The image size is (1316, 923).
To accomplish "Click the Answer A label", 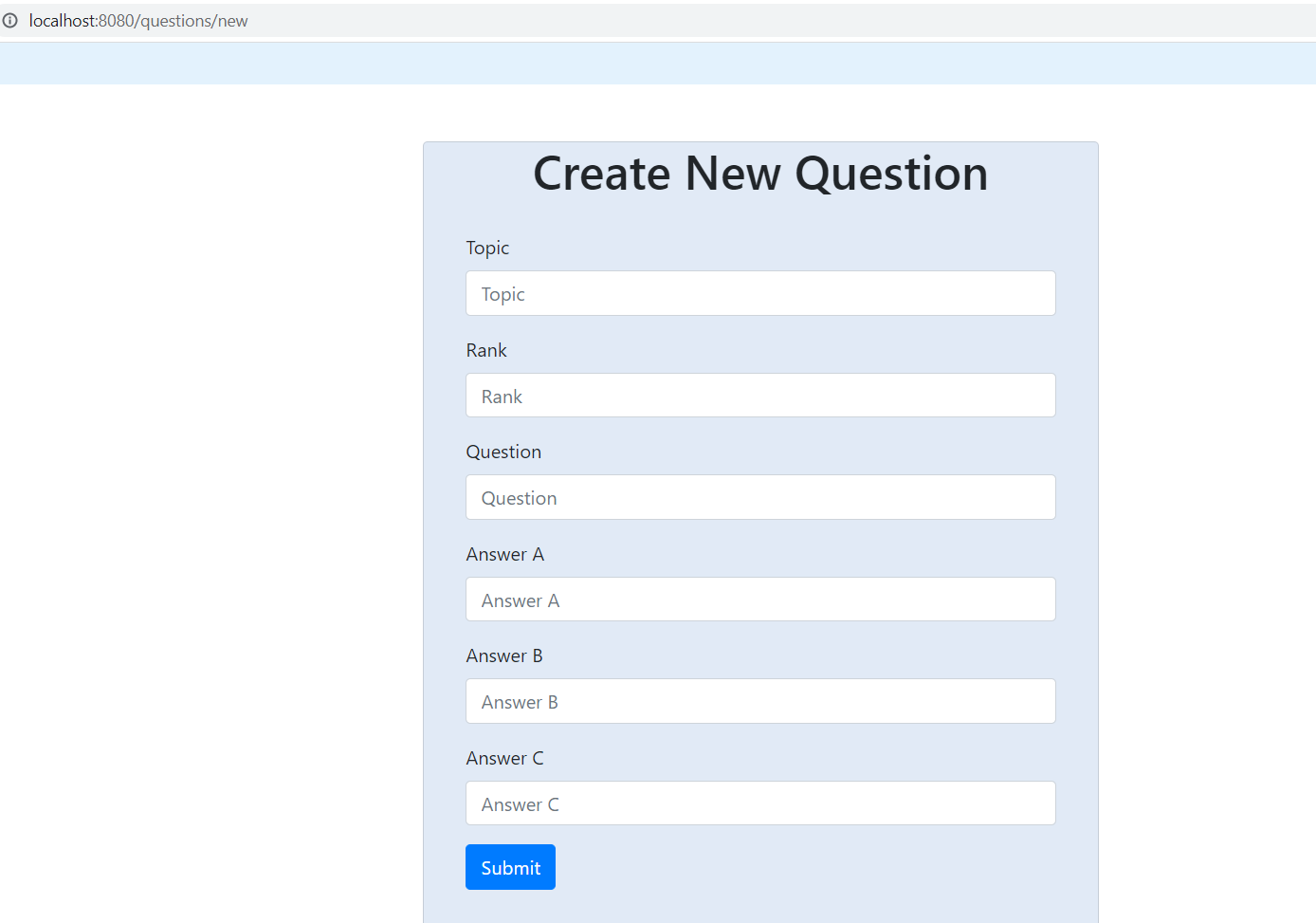I will pyautogui.click(x=505, y=554).
